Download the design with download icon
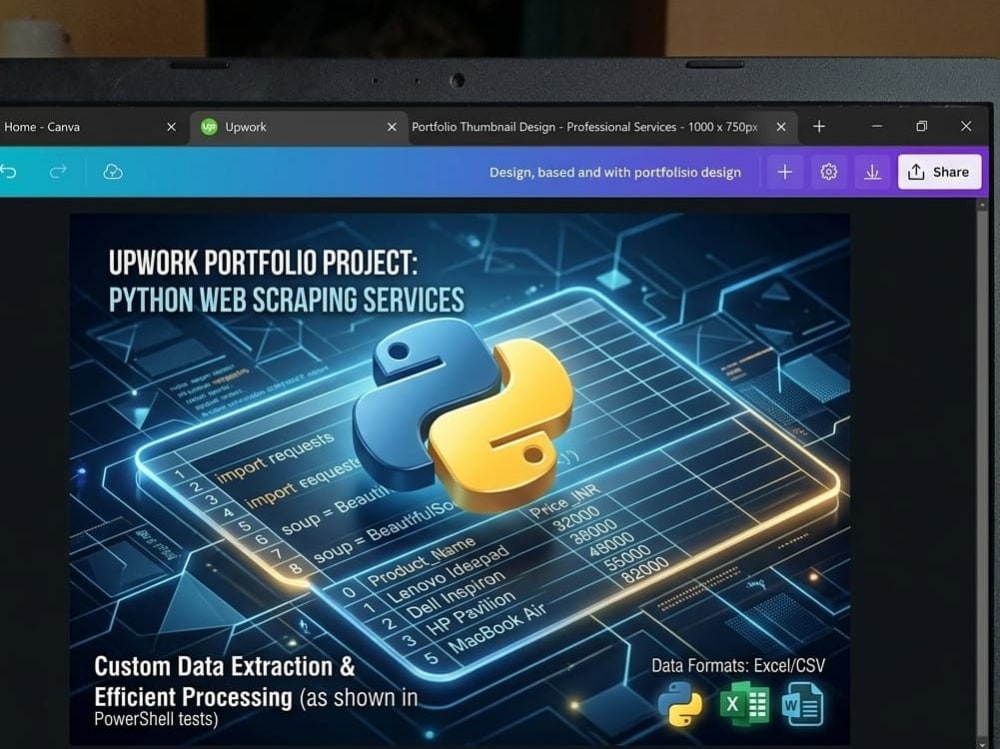 click(872, 172)
